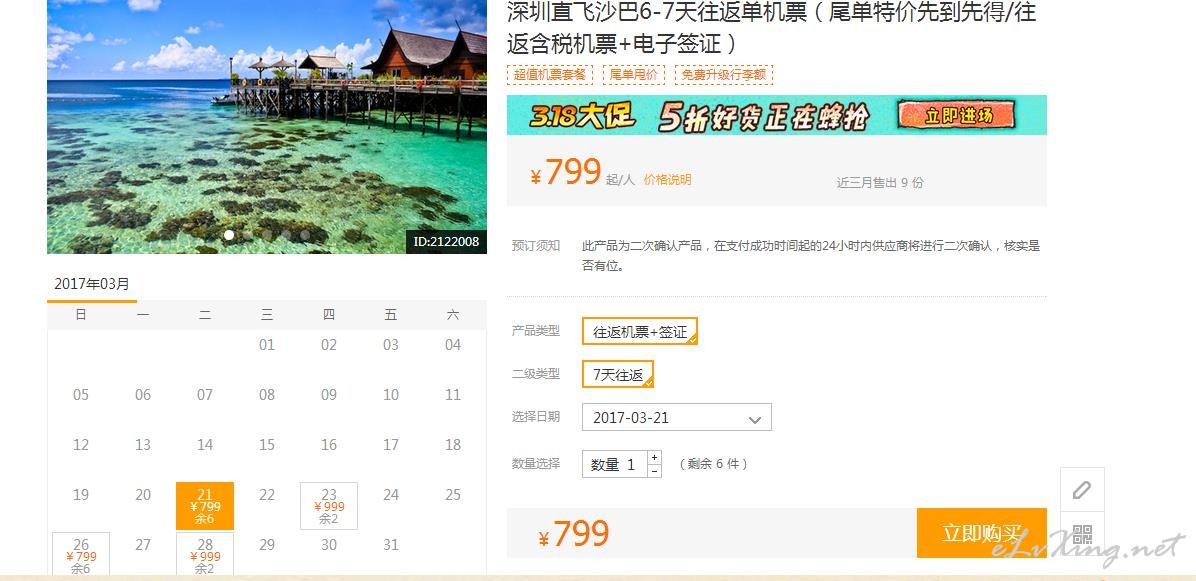The width and height of the screenshot is (1196, 581).
Task: Click the pencil feedback icon at right
Action: click(1082, 490)
